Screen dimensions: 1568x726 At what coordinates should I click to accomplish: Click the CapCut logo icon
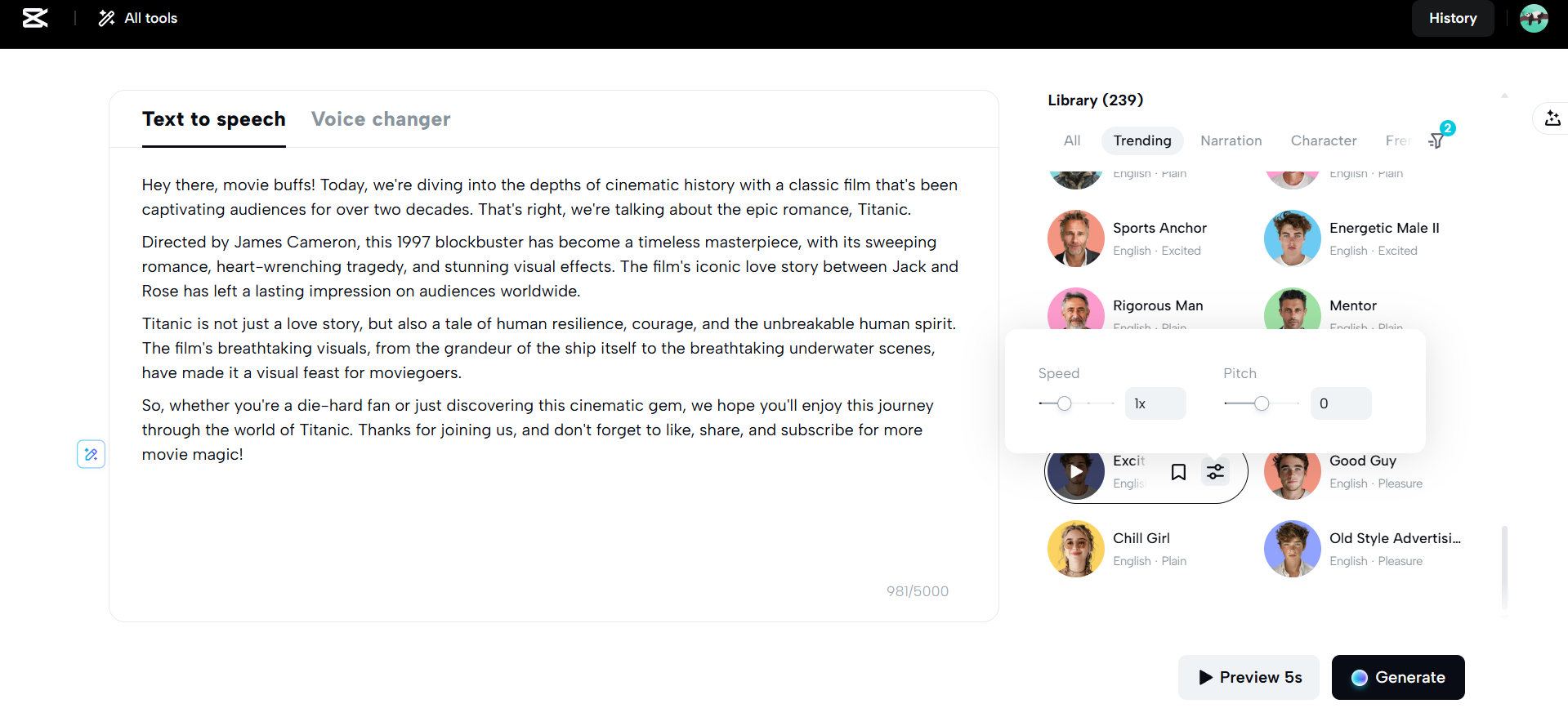35,18
